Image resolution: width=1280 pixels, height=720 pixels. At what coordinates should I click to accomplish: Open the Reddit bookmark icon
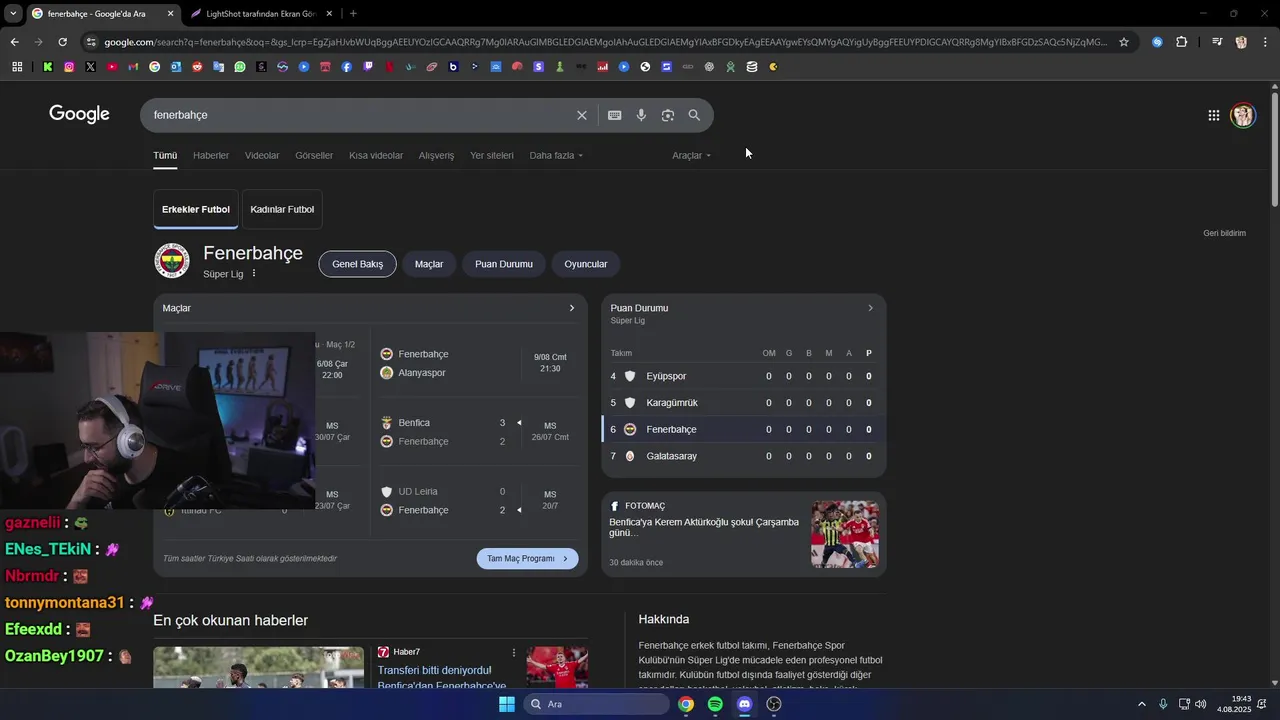click(x=197, y=67)
